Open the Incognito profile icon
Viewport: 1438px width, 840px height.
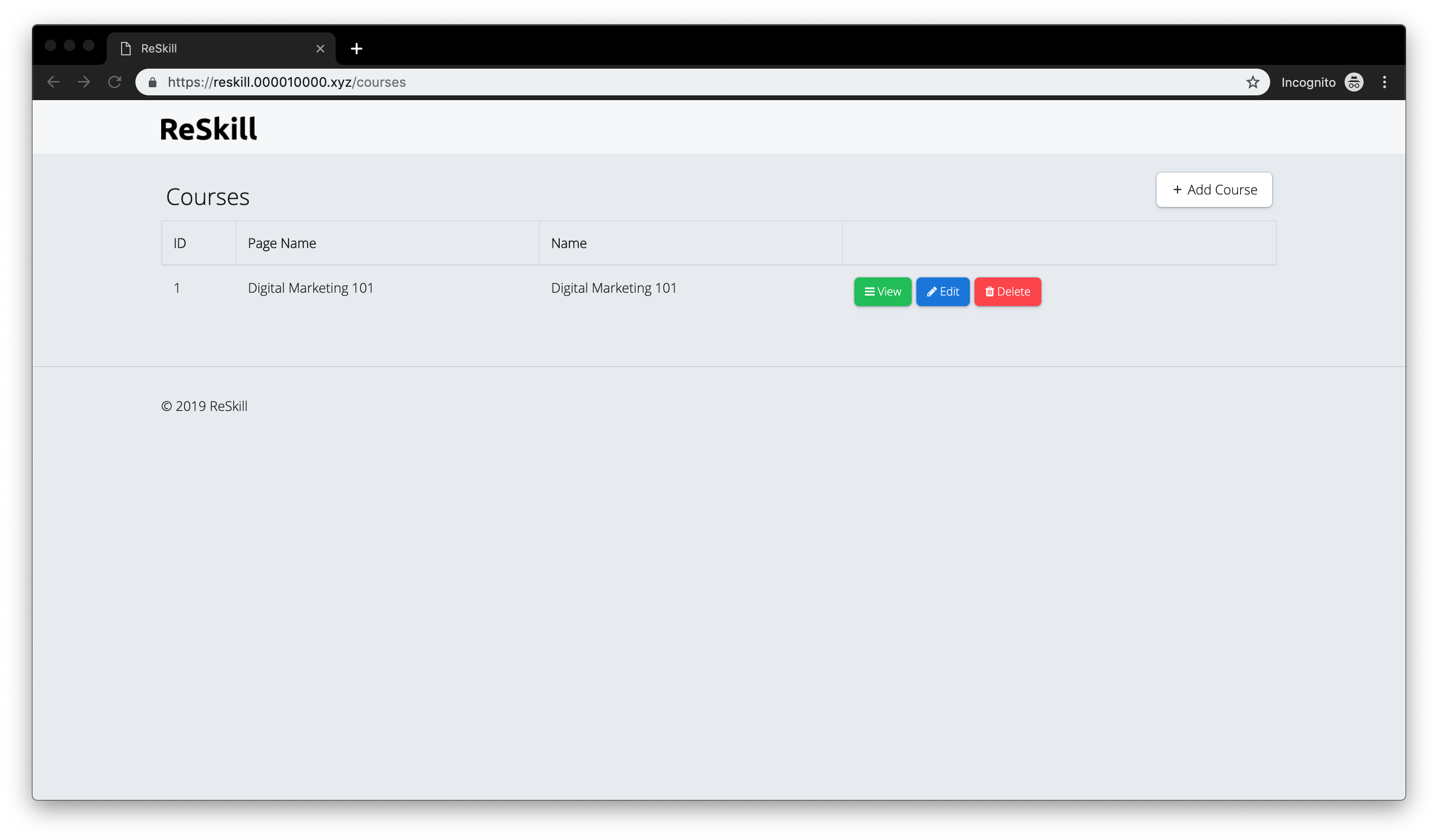[x=1354, y=82]
